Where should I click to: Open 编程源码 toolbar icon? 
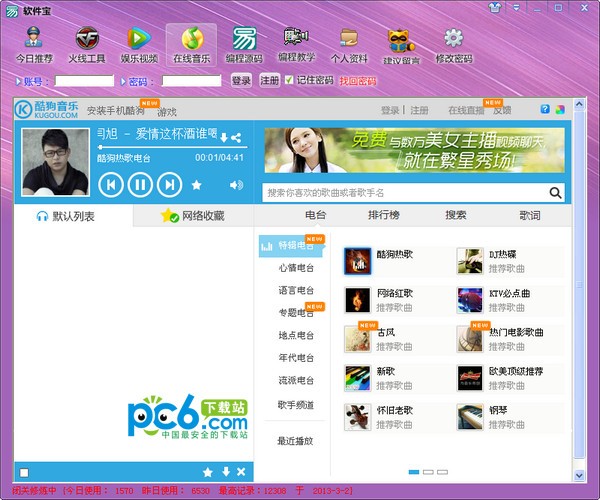click(244, 45)
